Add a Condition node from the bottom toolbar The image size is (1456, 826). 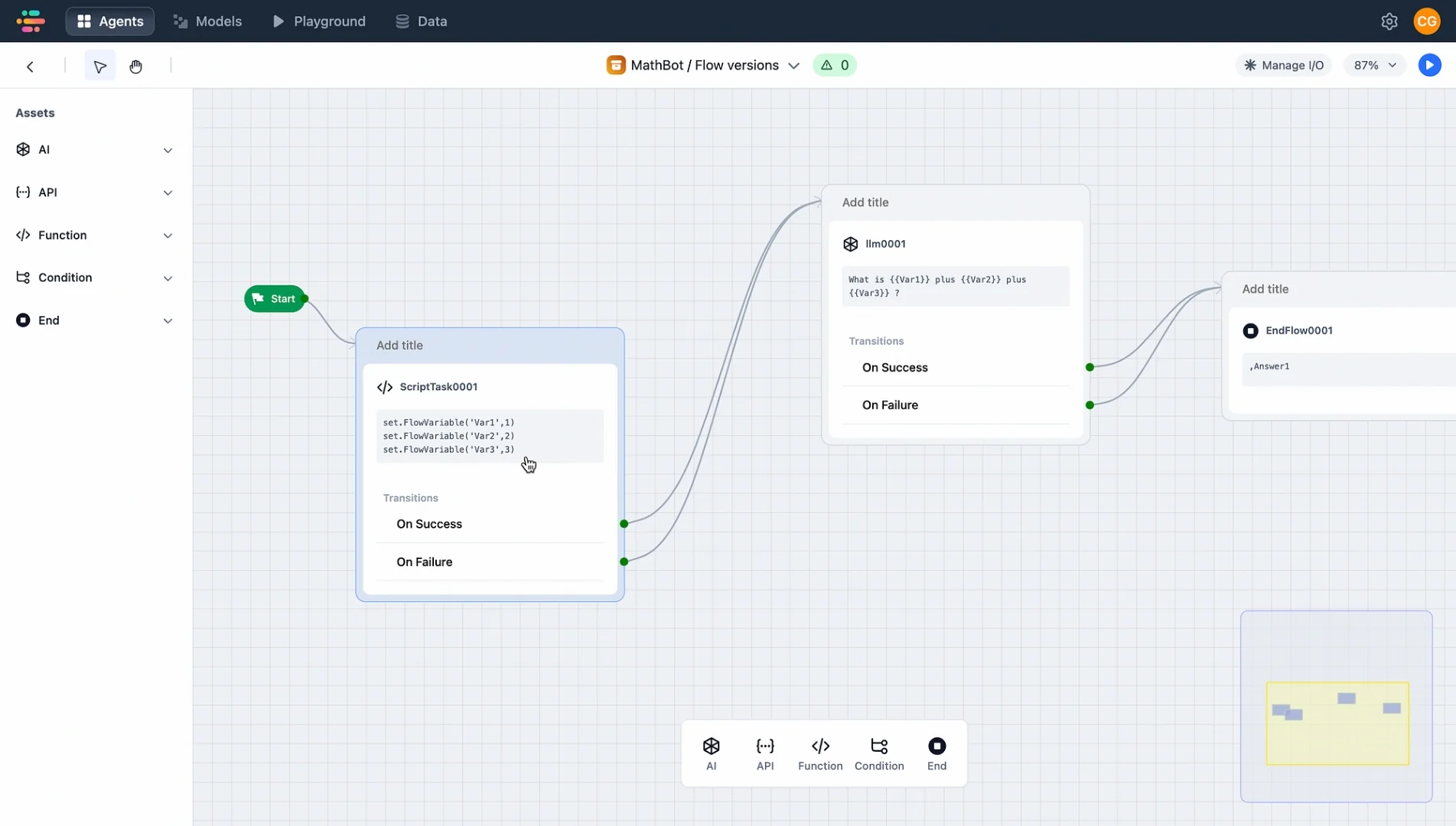pos(878,753)
